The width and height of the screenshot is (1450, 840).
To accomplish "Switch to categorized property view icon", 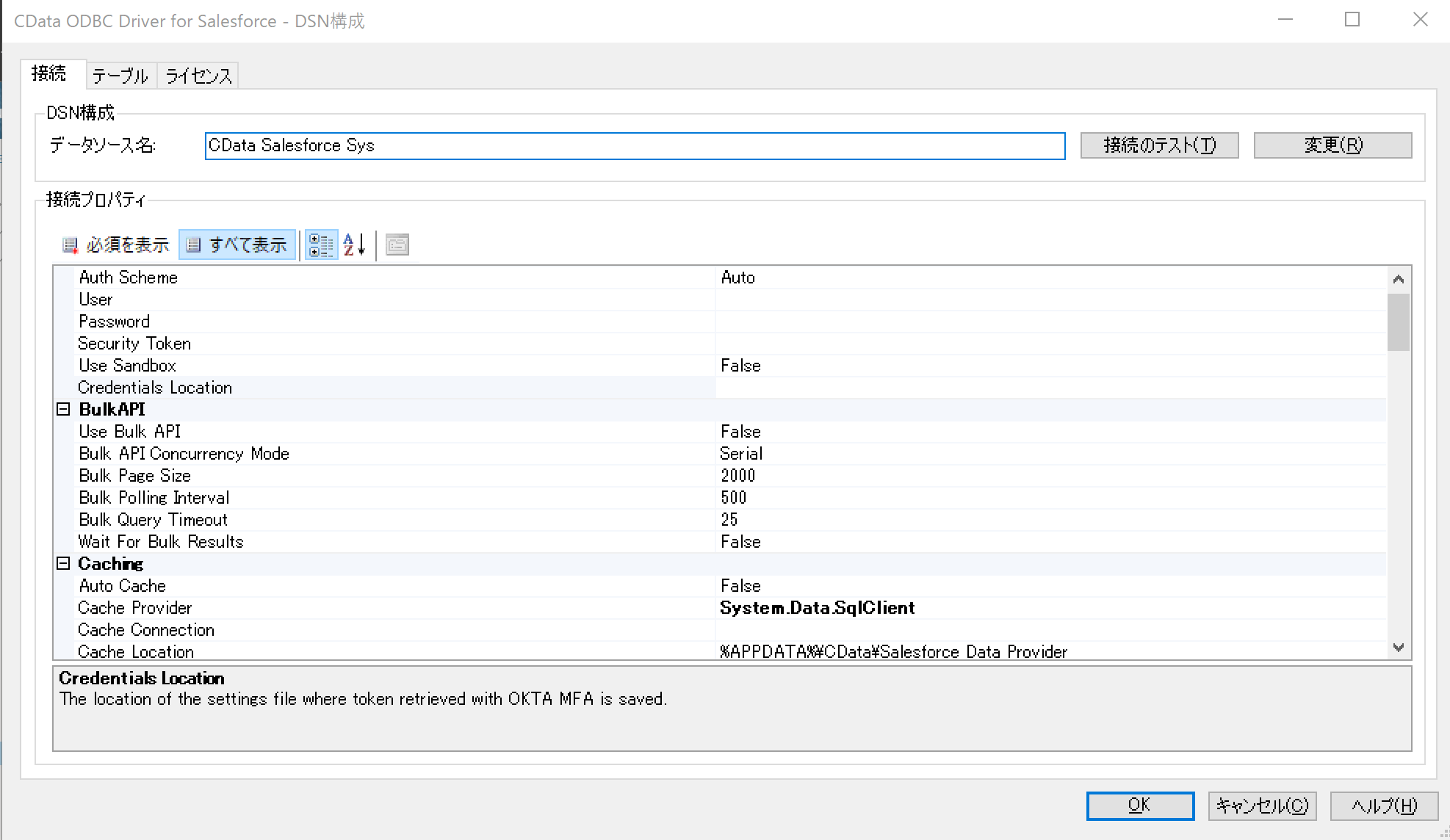I will 321,245.
